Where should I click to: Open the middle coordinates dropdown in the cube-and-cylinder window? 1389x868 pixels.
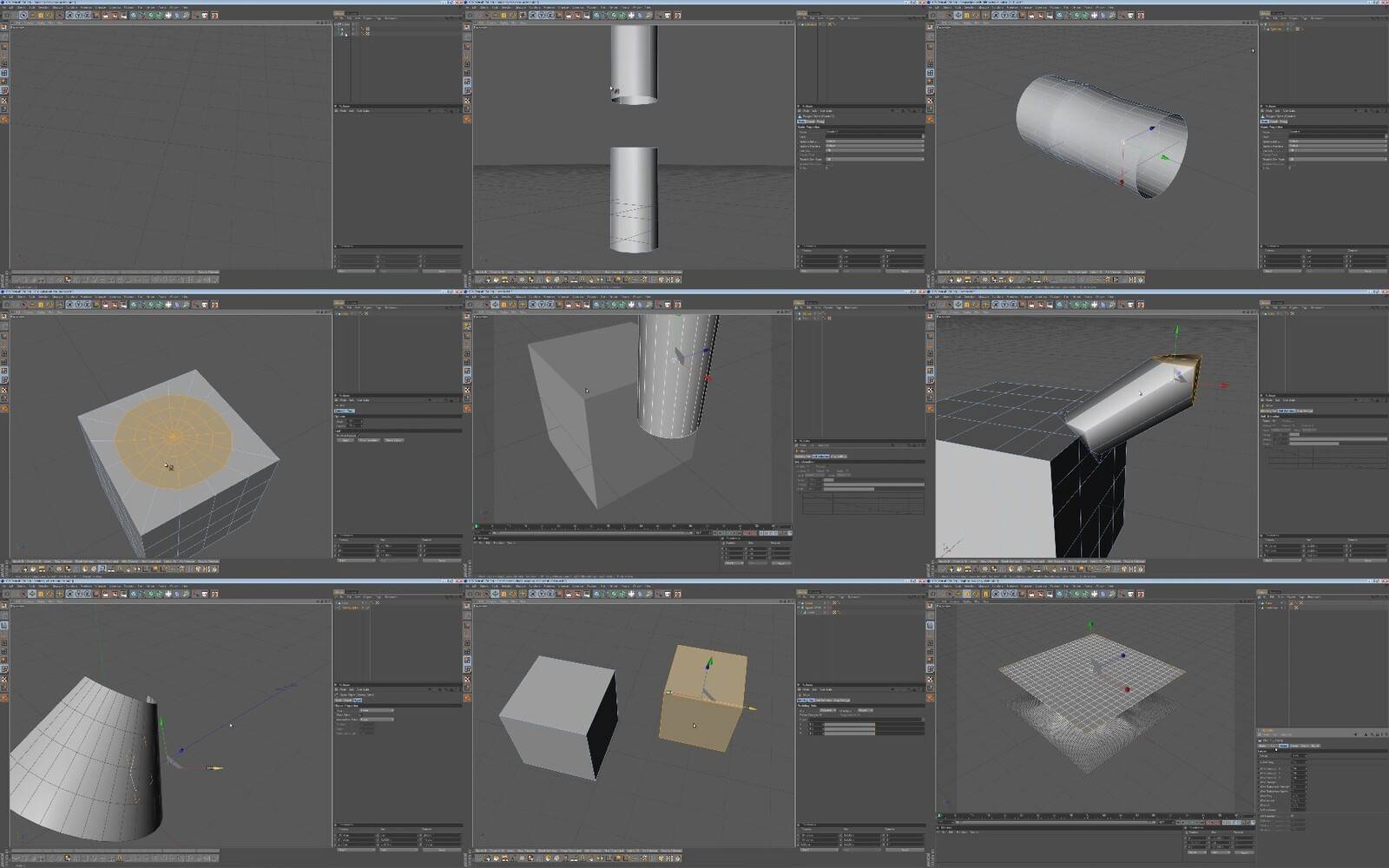[x=759, y=563]
